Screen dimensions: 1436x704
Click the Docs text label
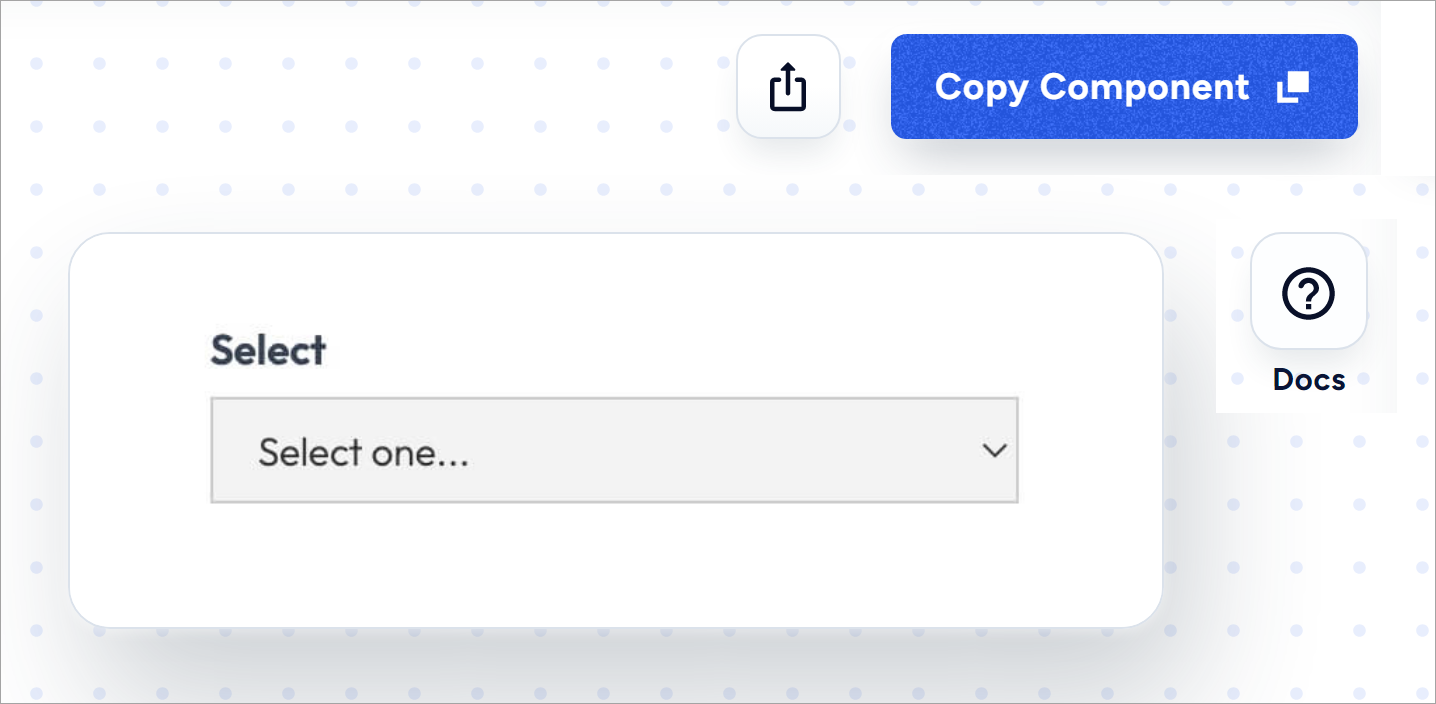tap(1308, 380)
